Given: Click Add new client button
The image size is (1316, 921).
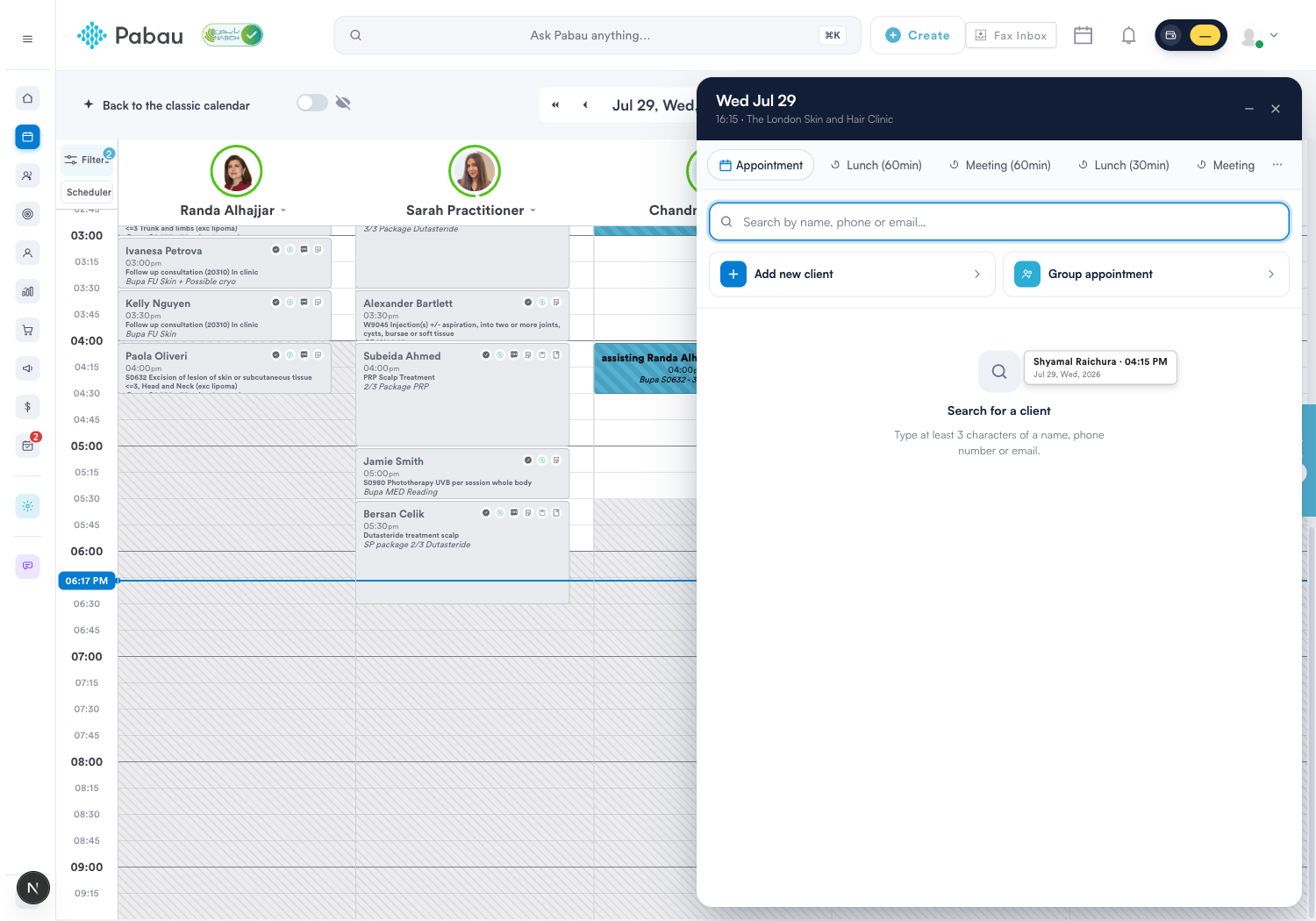Looking at the screenshot, I should coord(852,274).
